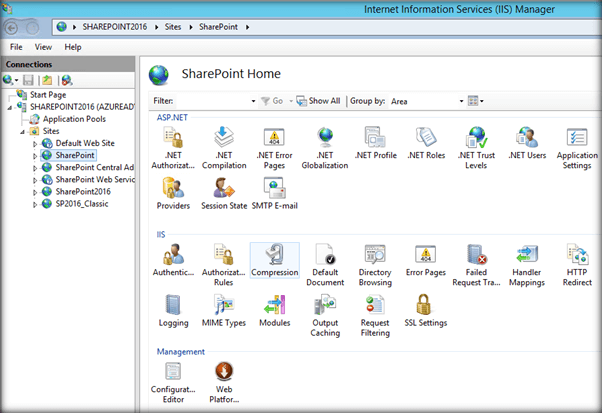
Task: Click Sites in the address breadcrumb
Action: [173, 27]
